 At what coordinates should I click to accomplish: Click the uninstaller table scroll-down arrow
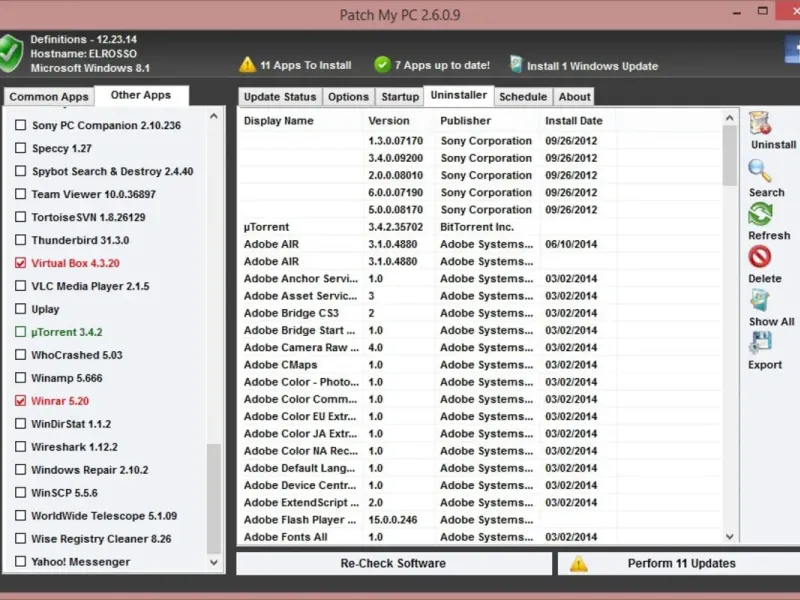coord(730,537)
